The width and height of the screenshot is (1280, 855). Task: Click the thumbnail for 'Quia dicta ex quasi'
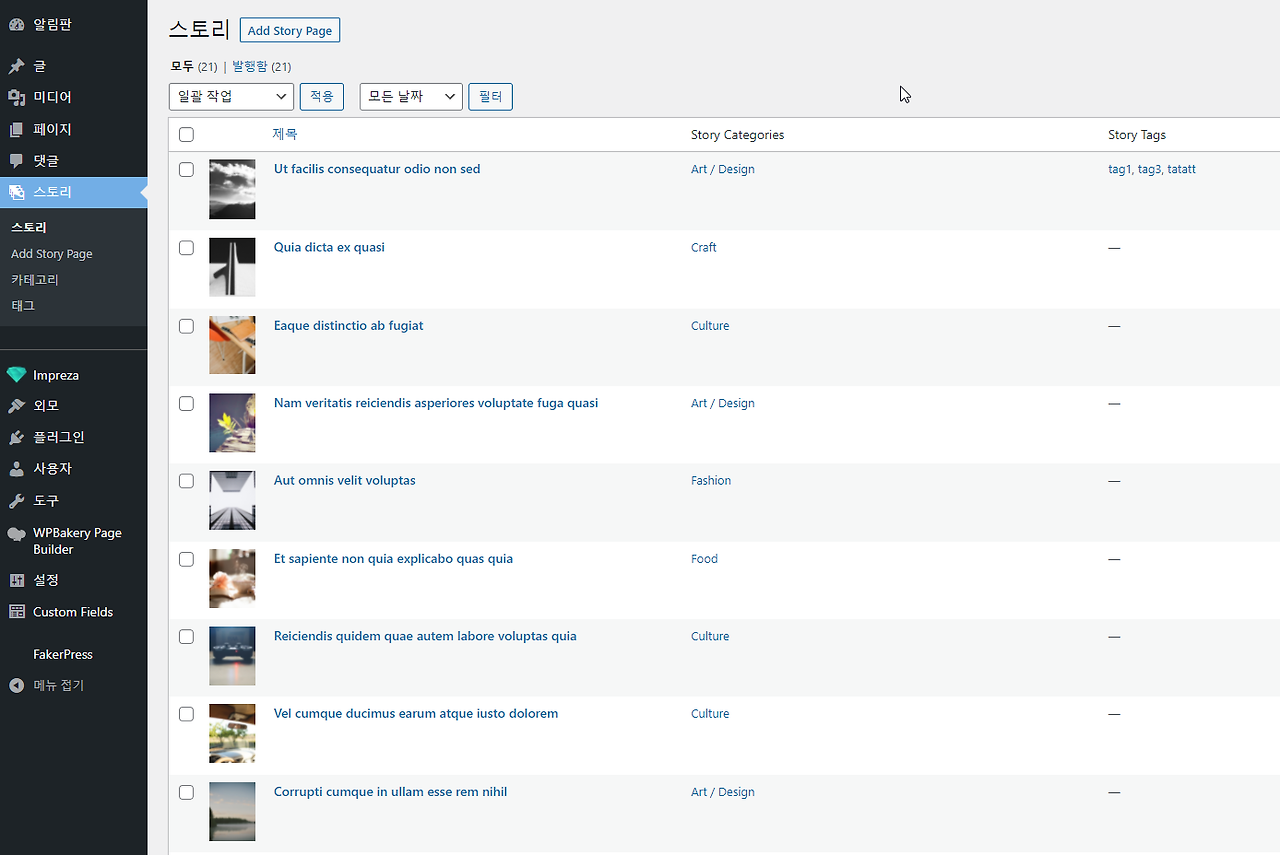232,268
